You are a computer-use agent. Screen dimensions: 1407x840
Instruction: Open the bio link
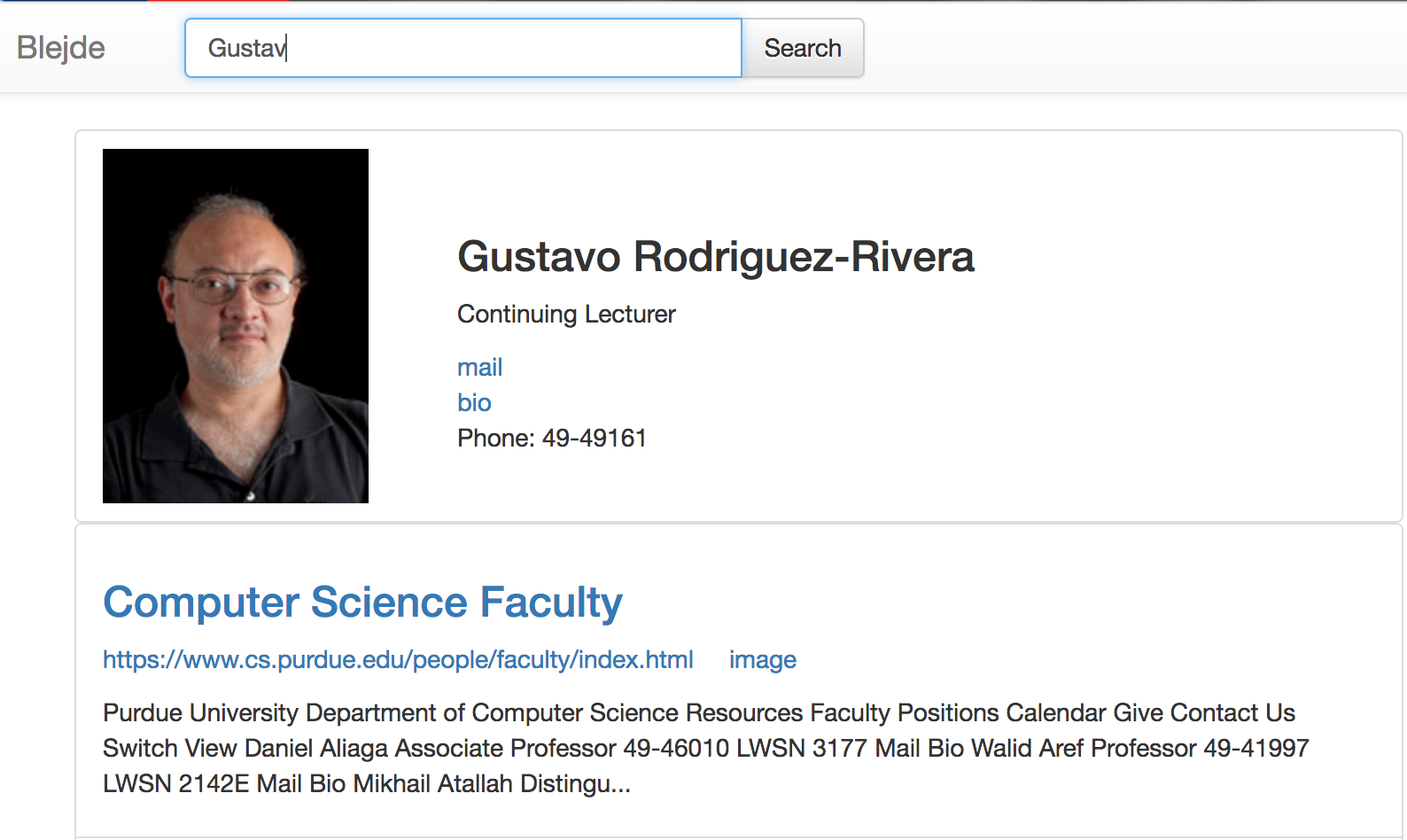pos(474,403)
